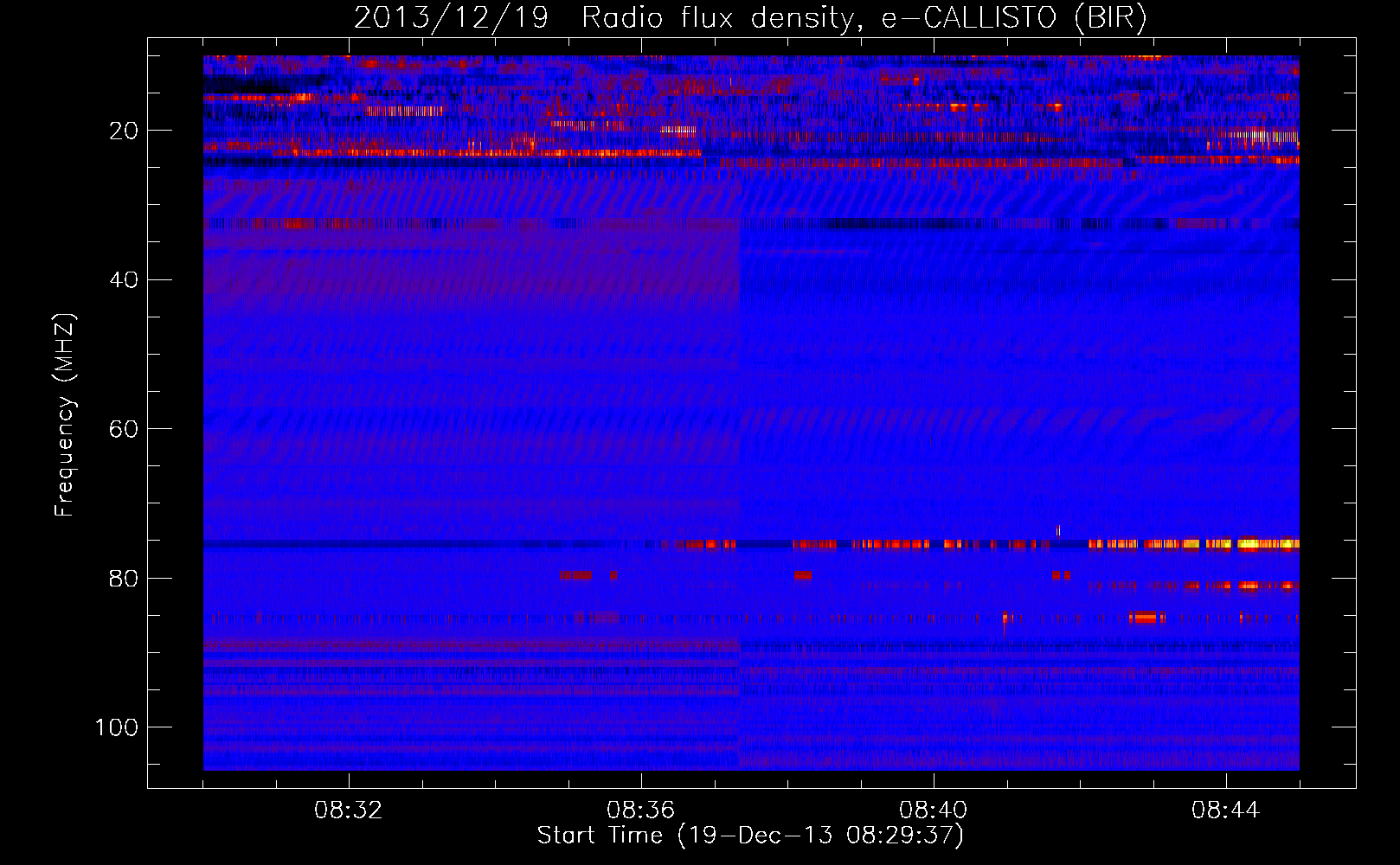Viewport: 1400px width, 865px height.
Task: Click the 08:40 time tick label
Action: [934, 811]
